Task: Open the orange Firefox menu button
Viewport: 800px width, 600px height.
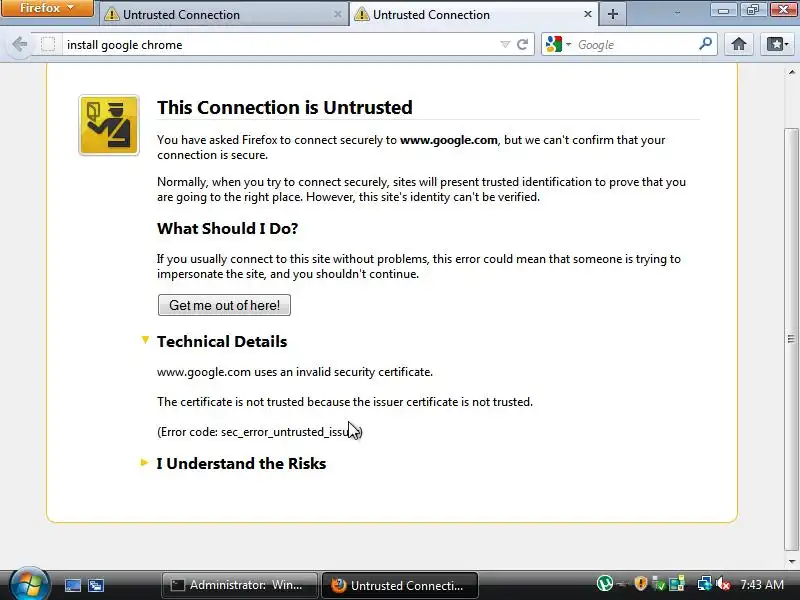Action: pos(47,9)
